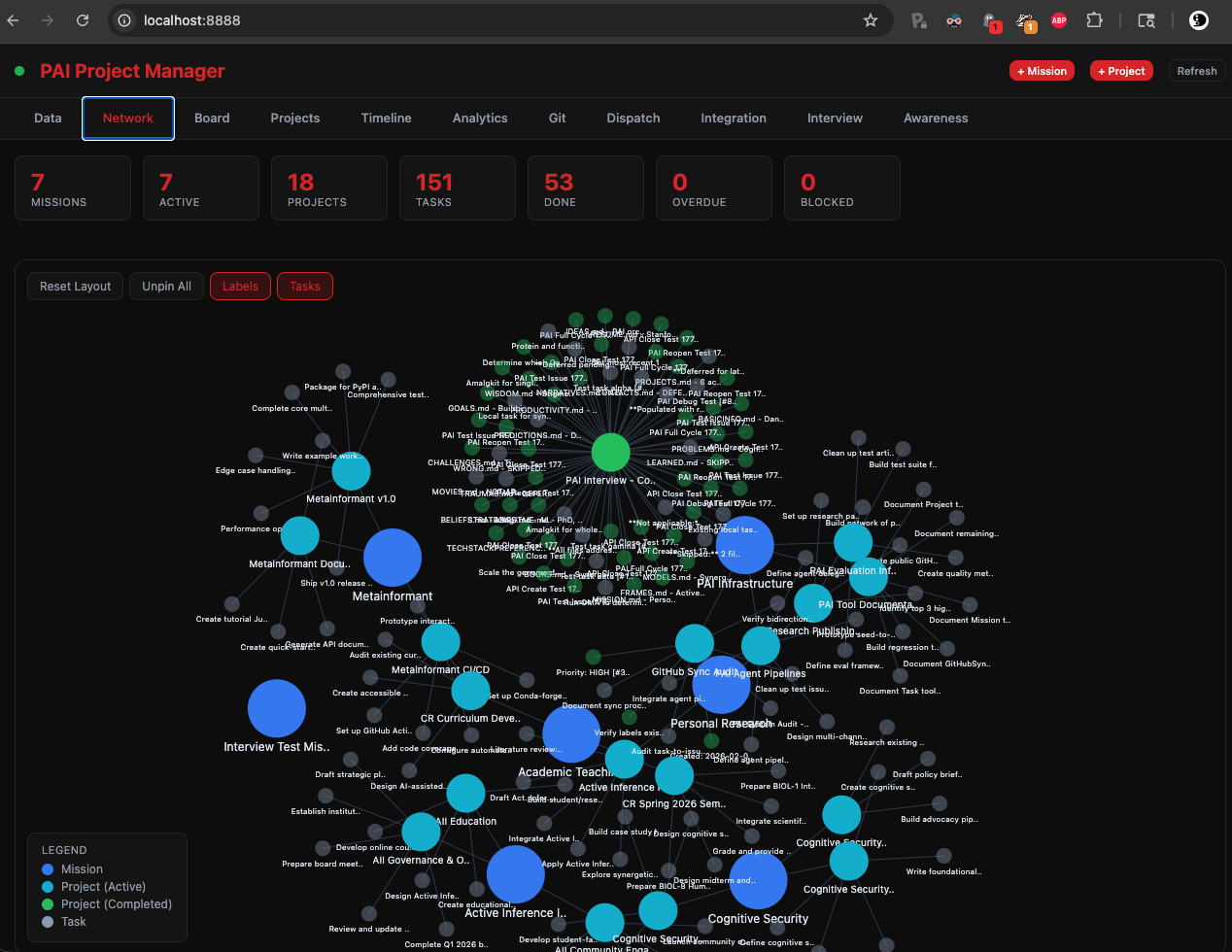Click the Mission legend color dot

coord(48,869)
